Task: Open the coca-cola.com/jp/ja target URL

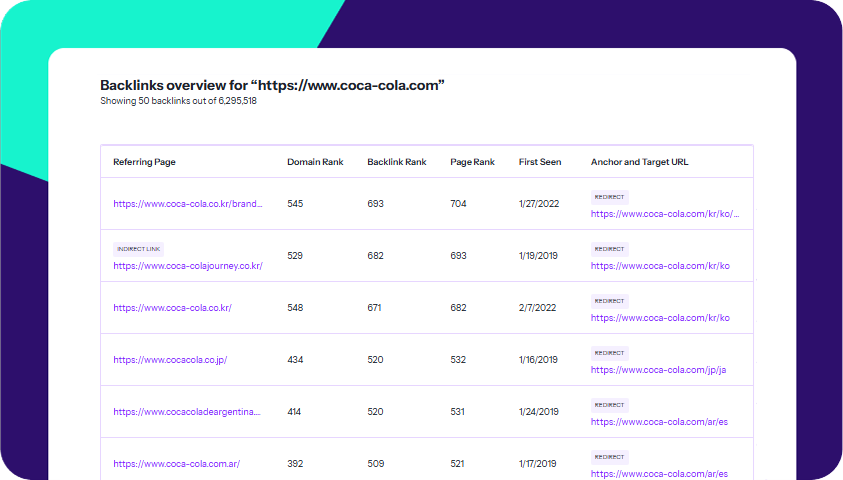Action: 658,370
